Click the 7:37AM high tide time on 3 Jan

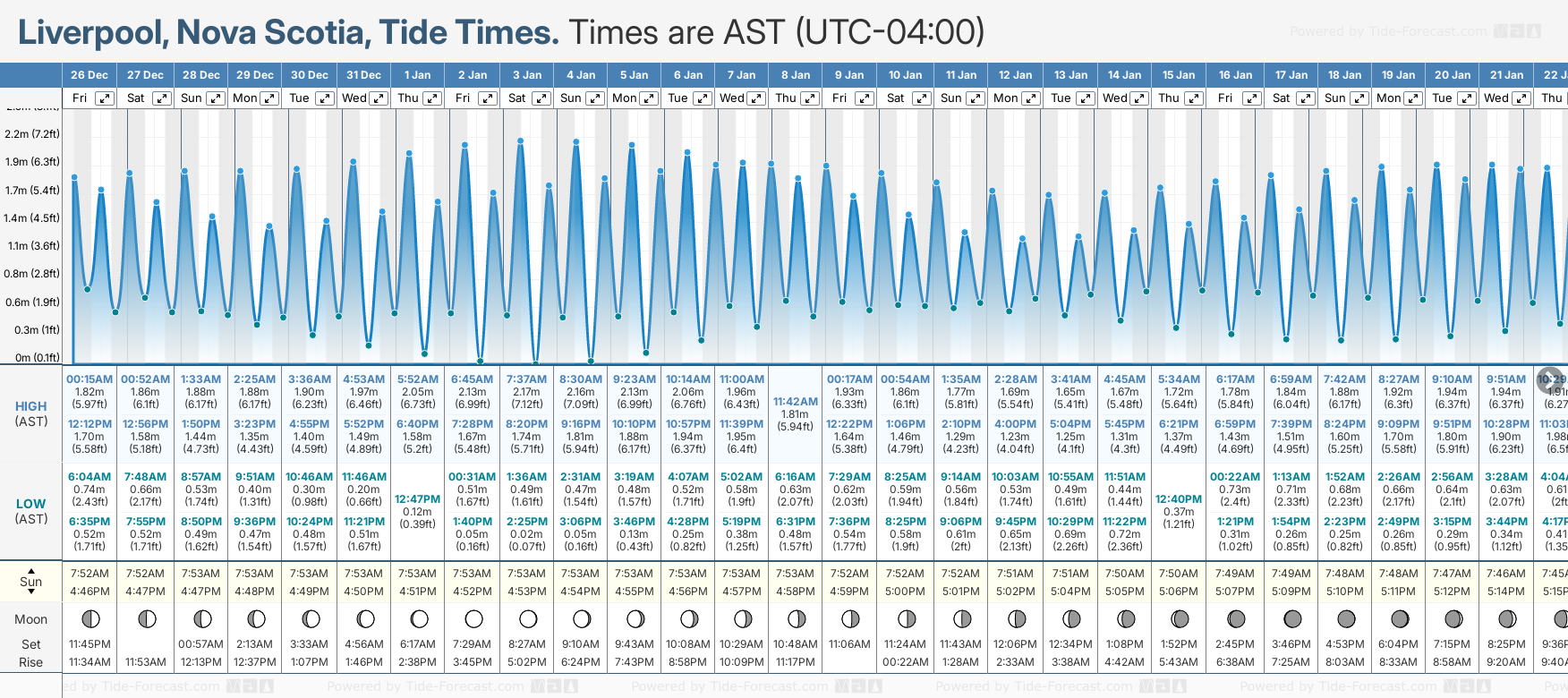click(x=526, y=379)
